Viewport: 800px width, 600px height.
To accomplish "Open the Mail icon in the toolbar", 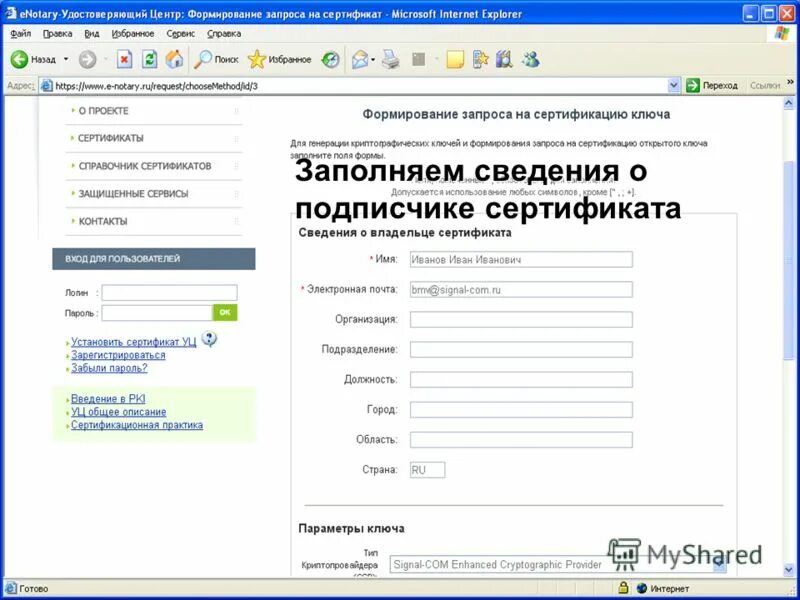I will tap(362, 58).
